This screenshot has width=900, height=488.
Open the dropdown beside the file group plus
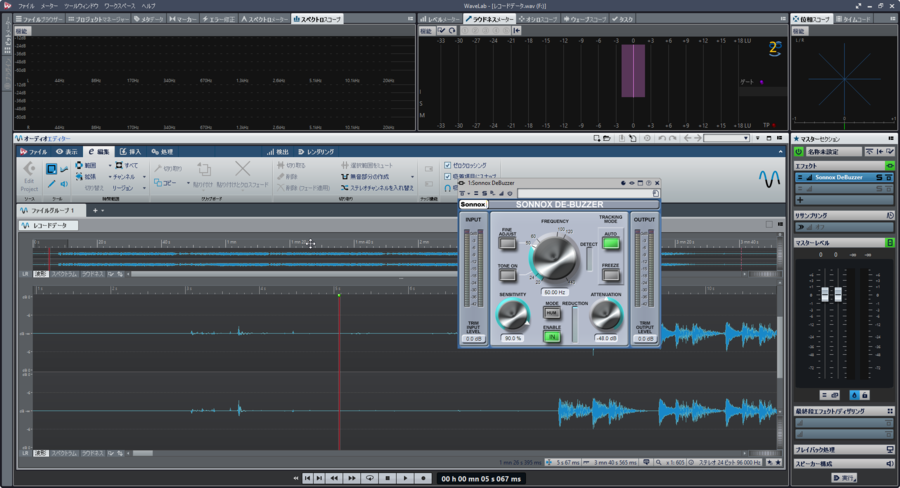point(103,211)
